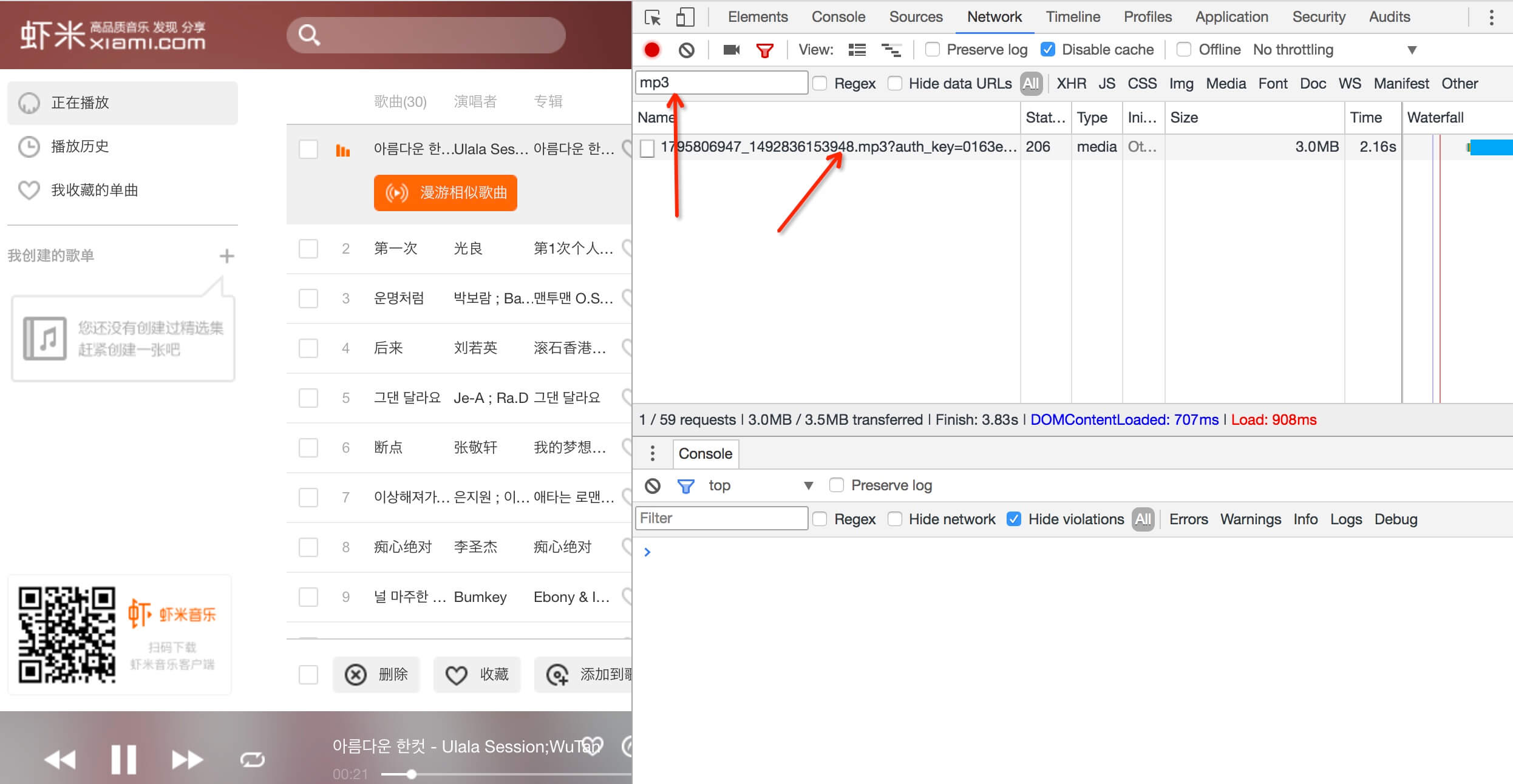Check the Hide network checkbox
The height and width of the screenshot is (784, 1513).
894,519
